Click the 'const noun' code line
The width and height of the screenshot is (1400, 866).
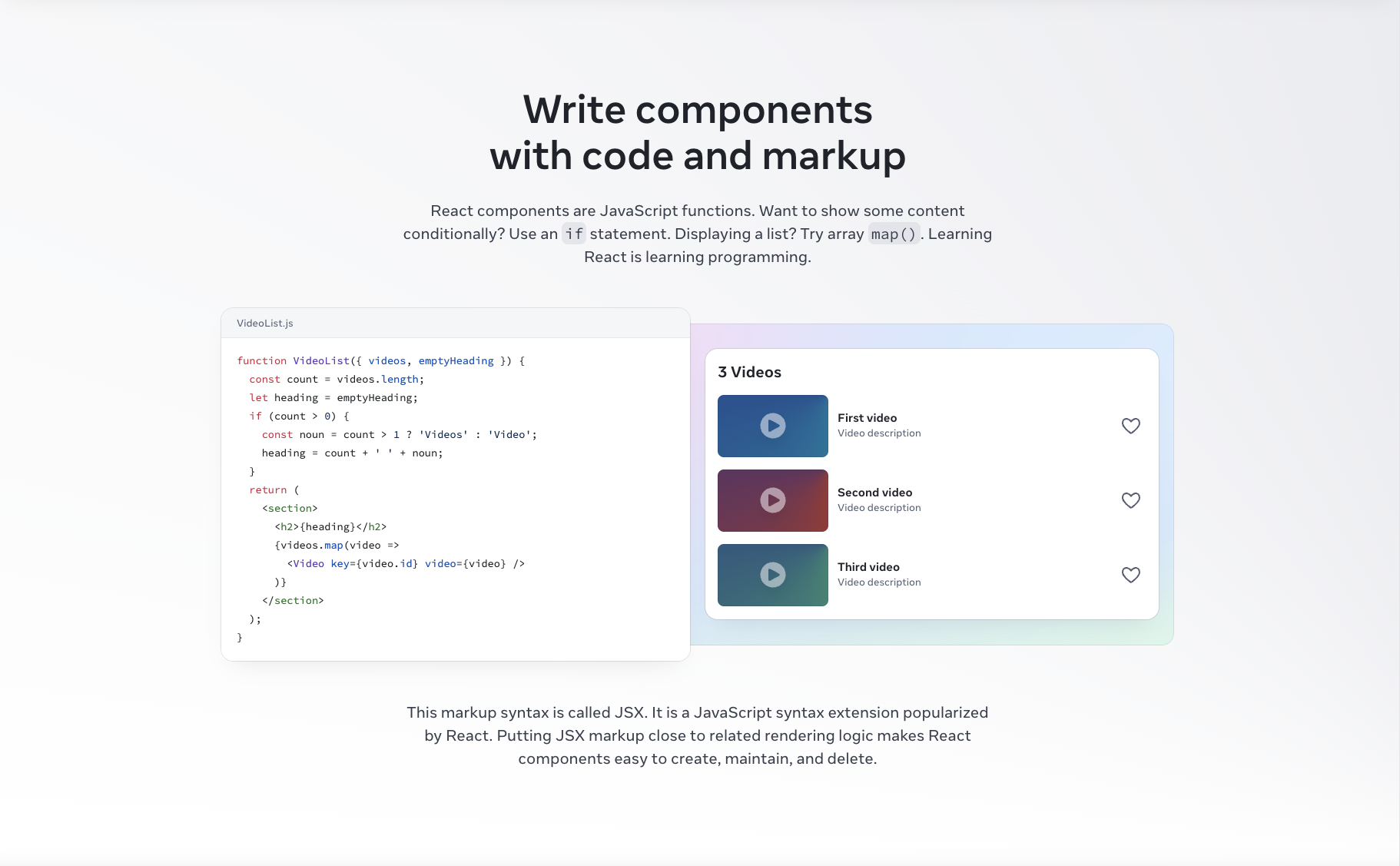click(400, 434)
